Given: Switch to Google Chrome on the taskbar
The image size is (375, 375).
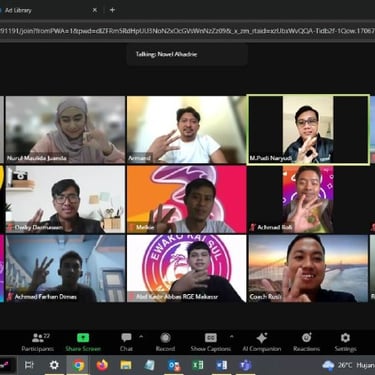Looking at the screenshot, I should point(78,365).
